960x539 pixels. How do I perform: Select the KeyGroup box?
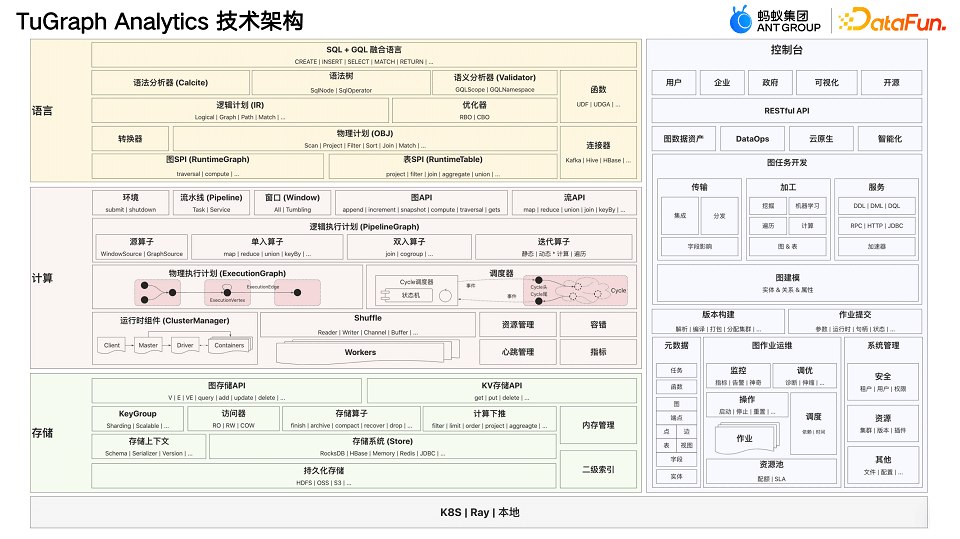(137, 419)
